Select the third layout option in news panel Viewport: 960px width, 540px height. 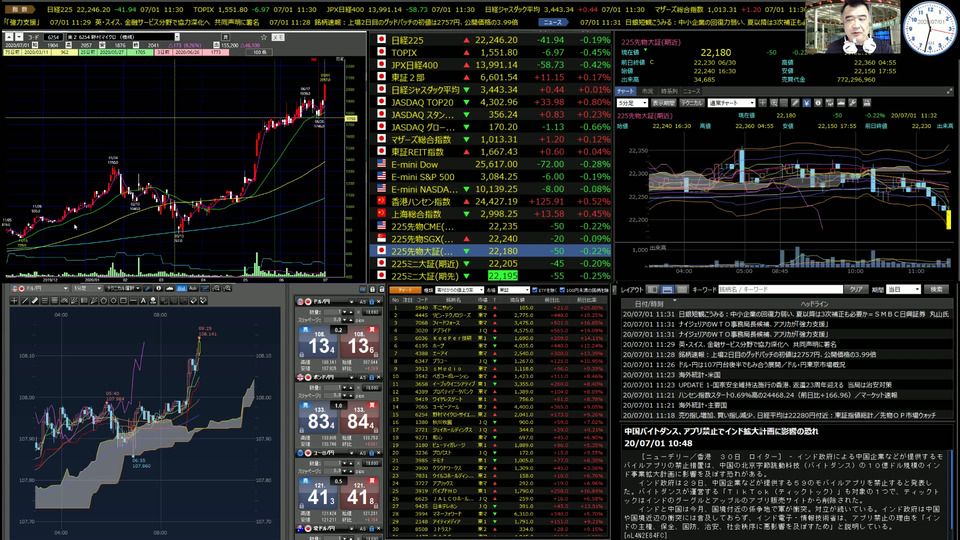681,290
